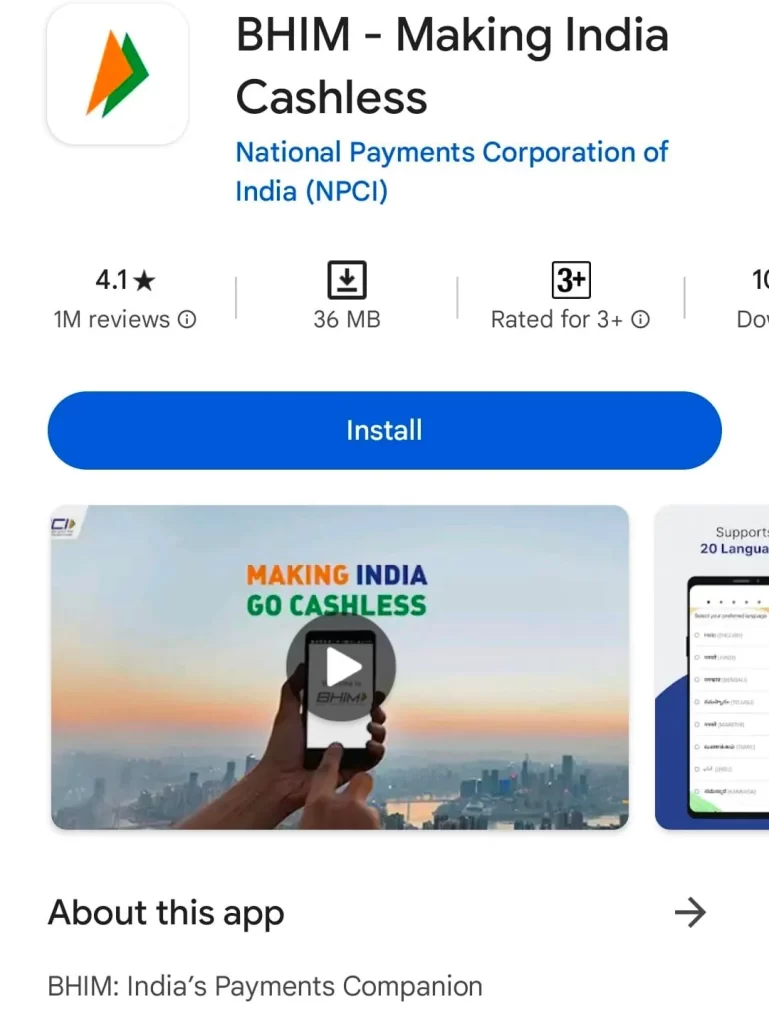Install the BHIM app
The height and width of the screenshot is (1024, 769).
[x=384, y=430]
